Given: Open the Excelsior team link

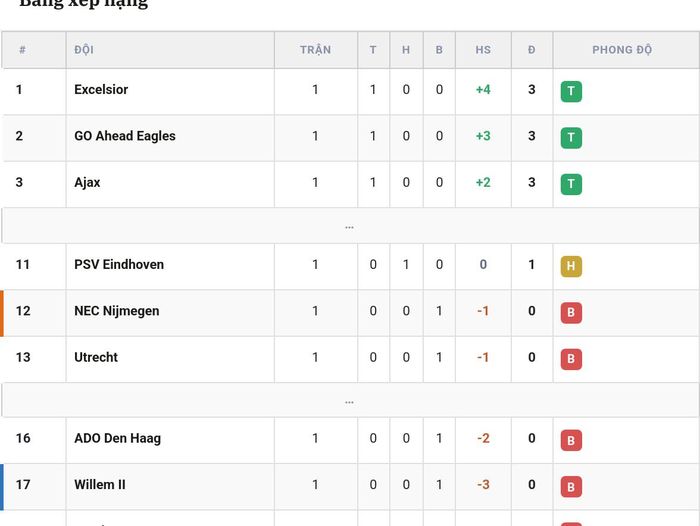Looking at the screenshot, I should [x=101, y=89].
